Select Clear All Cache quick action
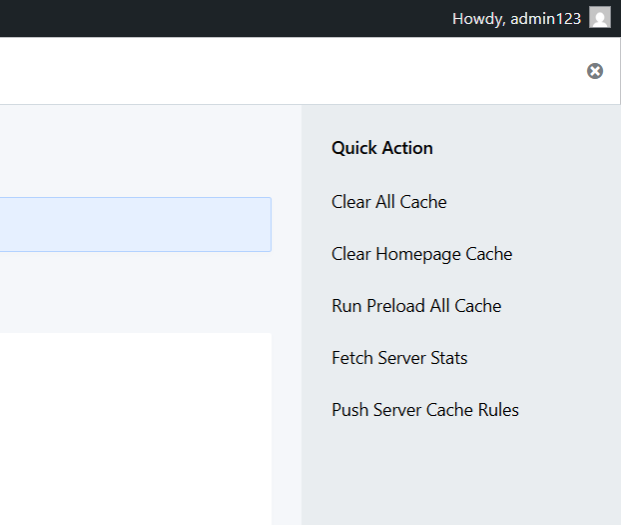The height and width of the screenshot is (525, 621). 389,202
